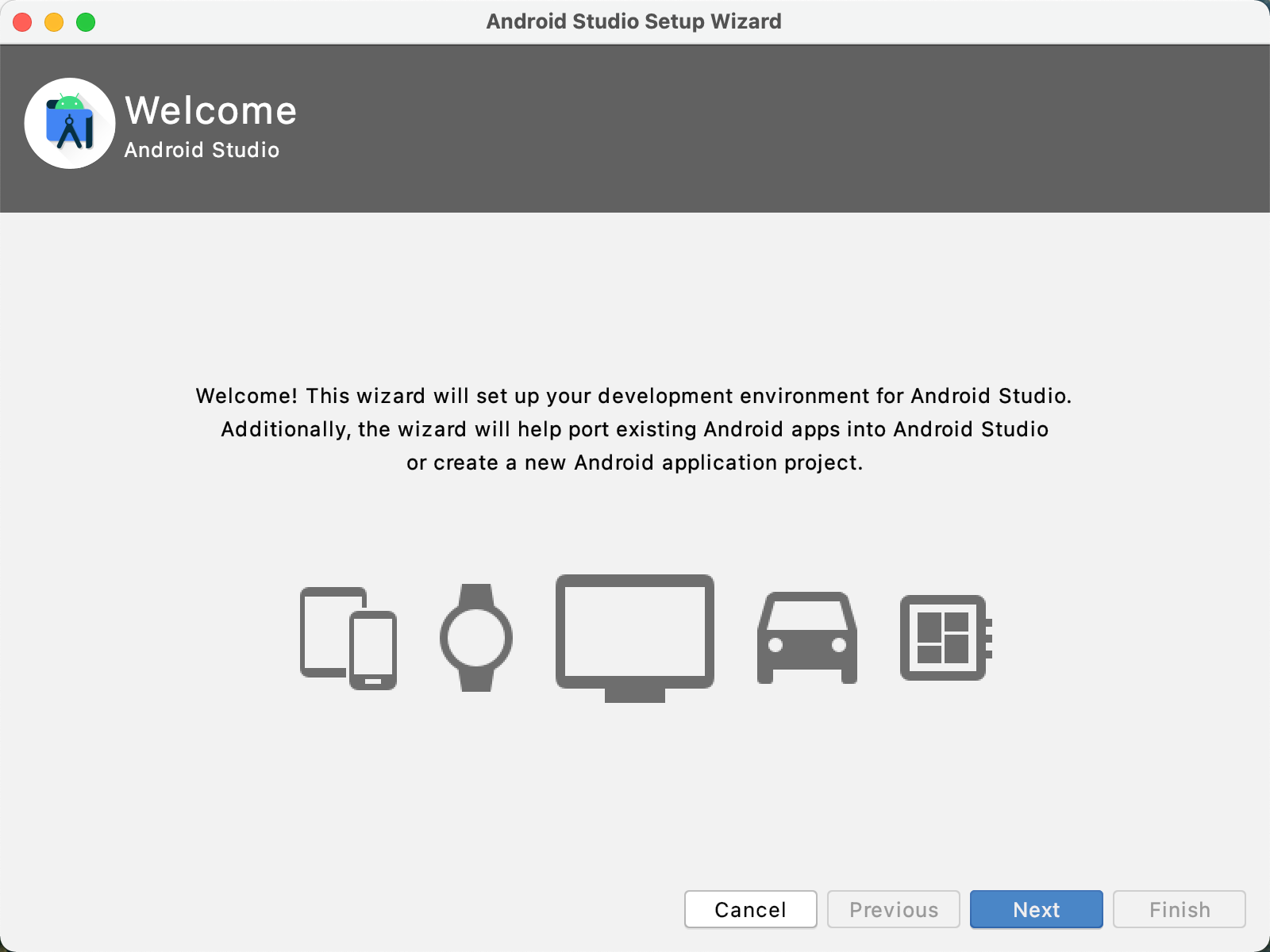
Task: Go to the Next wizard step
Action: click(1037, 909)
